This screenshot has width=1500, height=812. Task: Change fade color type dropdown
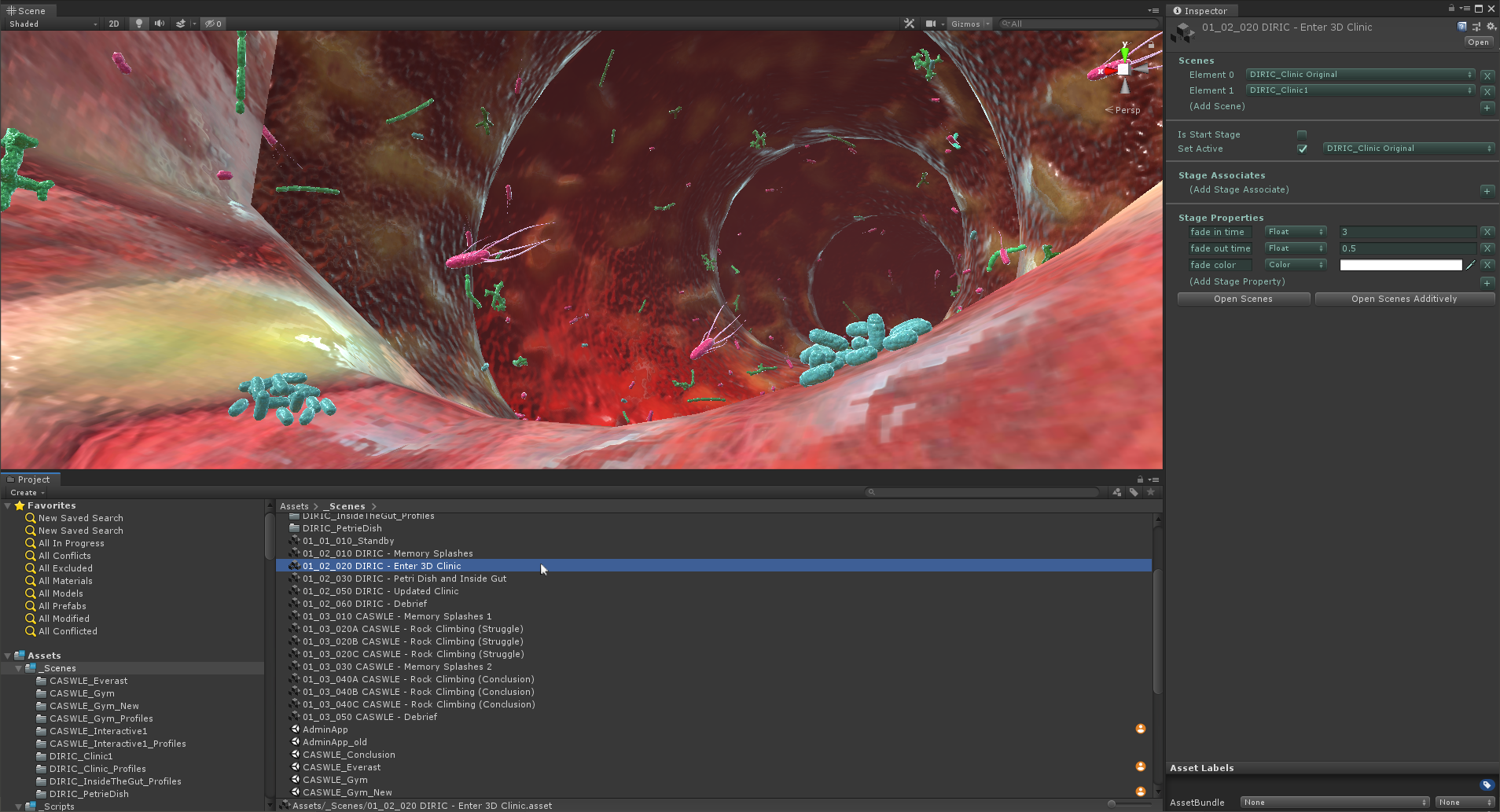point(1296,265)
